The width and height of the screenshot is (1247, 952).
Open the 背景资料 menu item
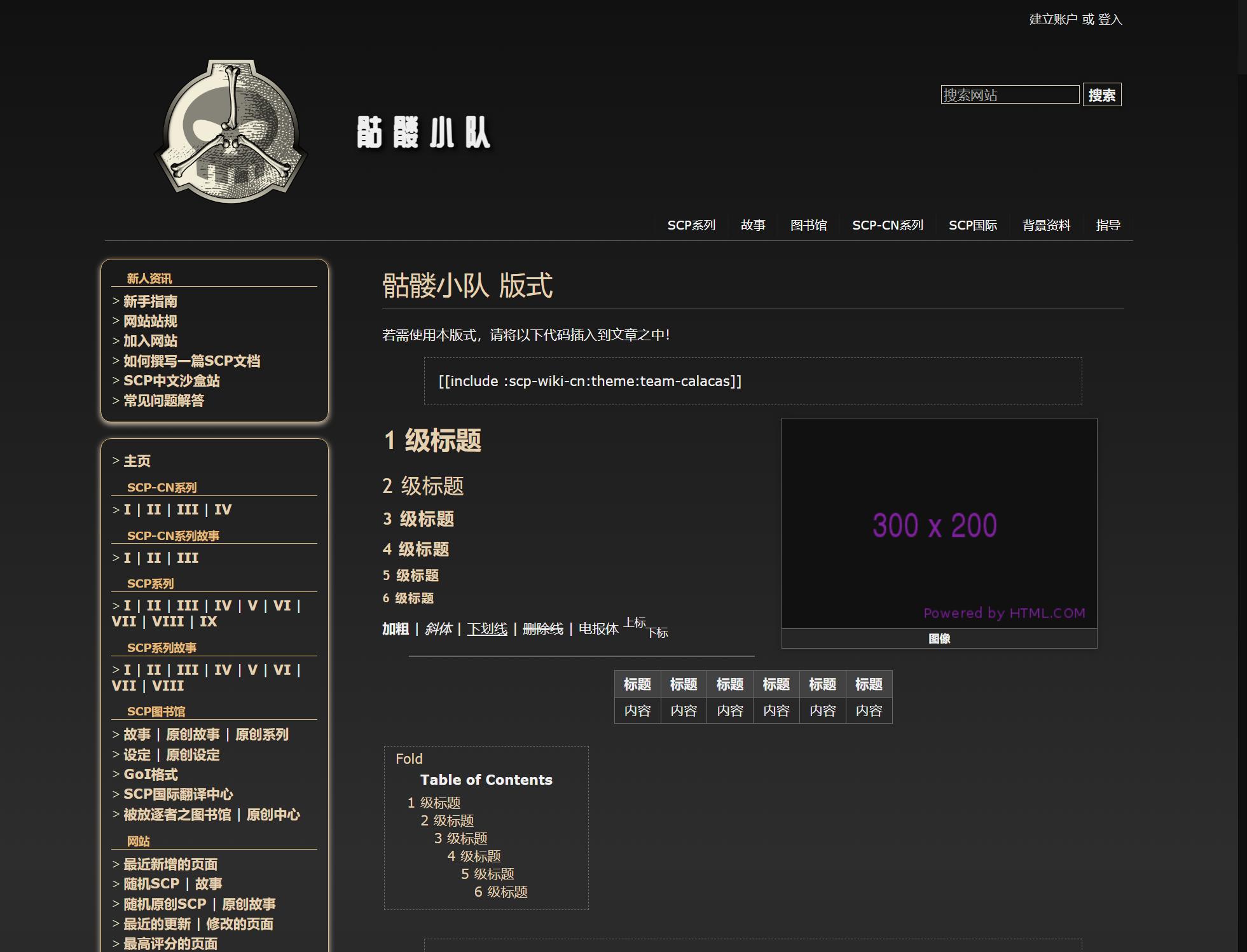(1046, 225)
